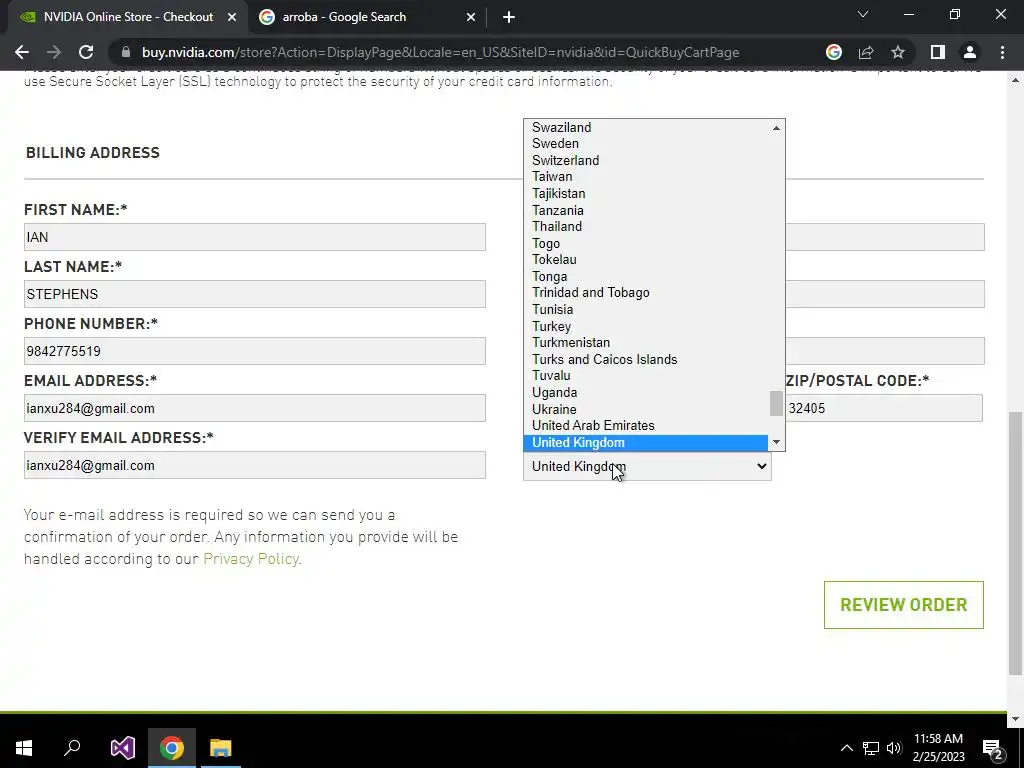Pick Thailand in the dropdown list
This screenshot has width=1024, height=768.
(x=645, y=227)
